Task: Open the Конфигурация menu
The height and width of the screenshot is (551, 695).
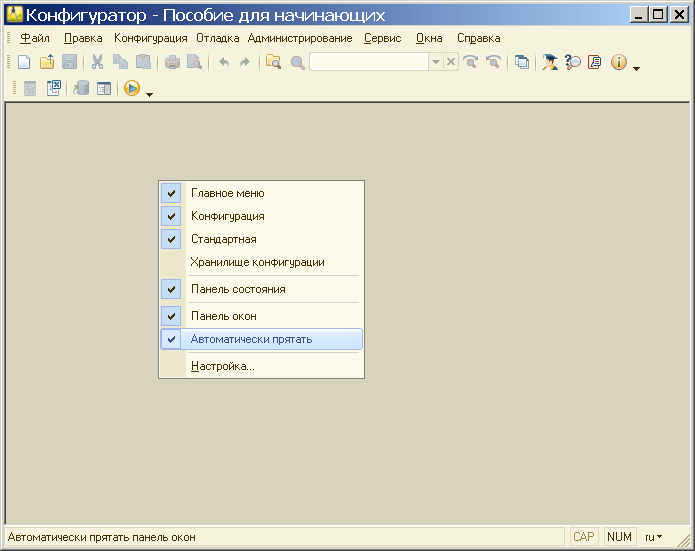Action: (150, 38)
